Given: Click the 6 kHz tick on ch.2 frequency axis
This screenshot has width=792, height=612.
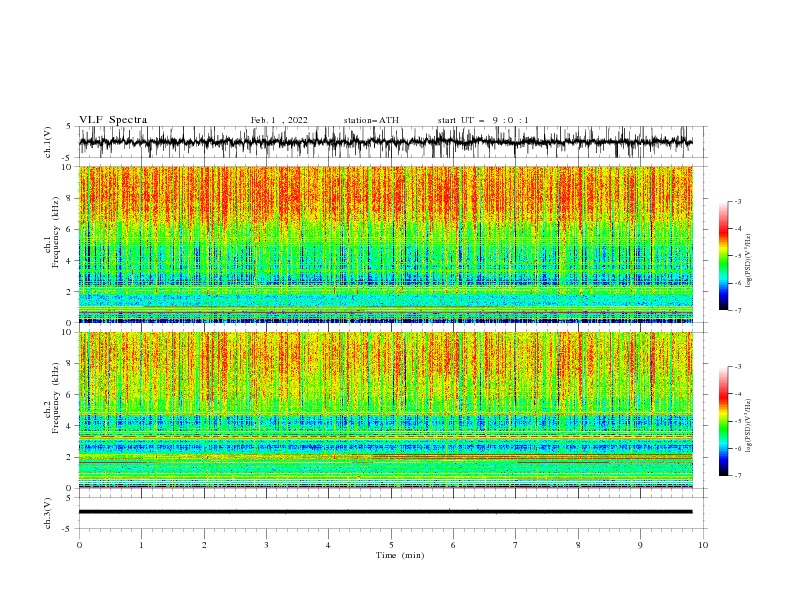Looking at the screenshot, I should pos(71,395).
